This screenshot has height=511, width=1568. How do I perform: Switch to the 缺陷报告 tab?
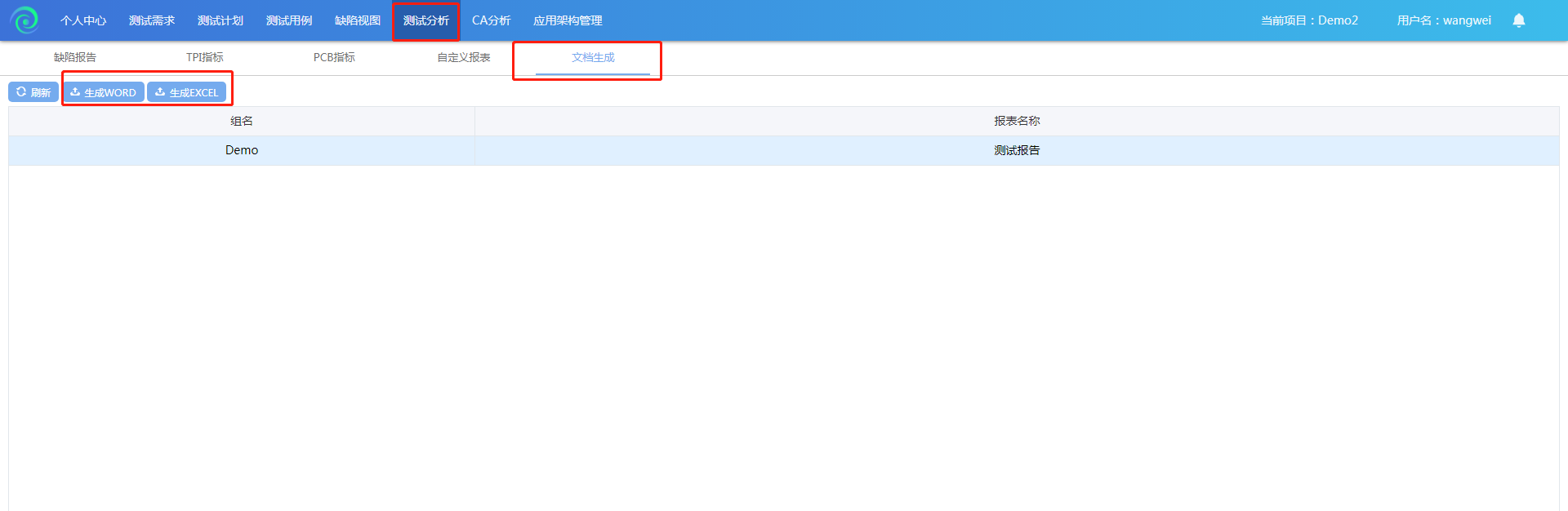pos(75,57)
